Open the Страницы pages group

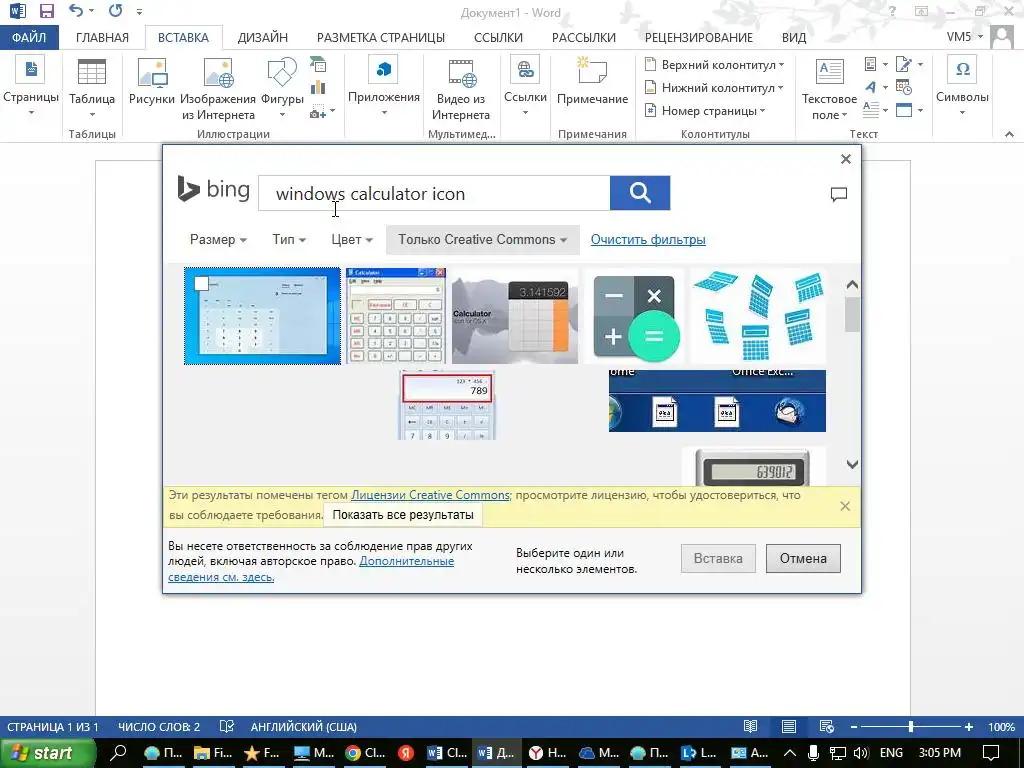[31, 88]
